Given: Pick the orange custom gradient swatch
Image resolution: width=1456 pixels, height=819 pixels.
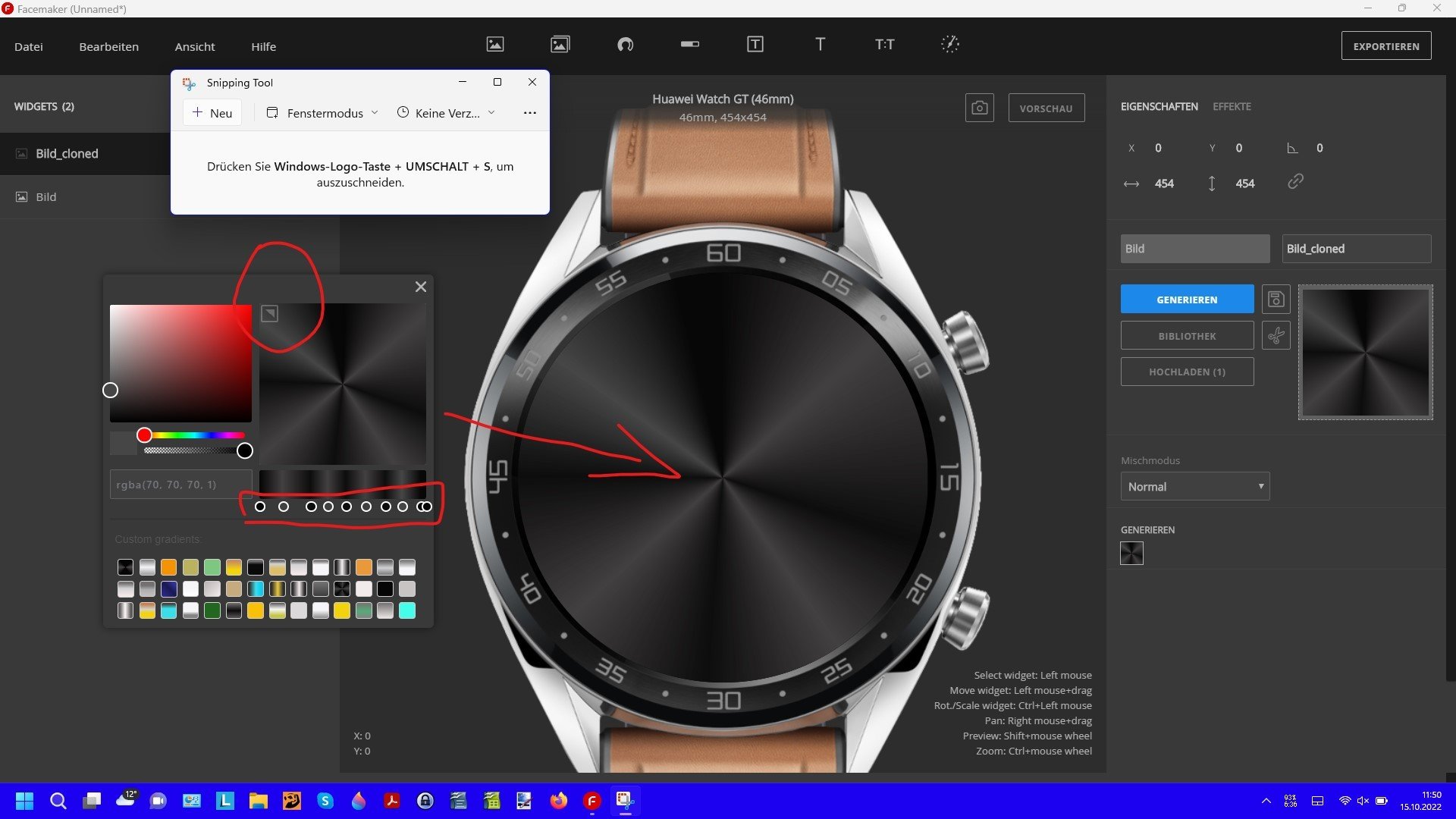Looking at the screenshot, I should click(168, 567).
